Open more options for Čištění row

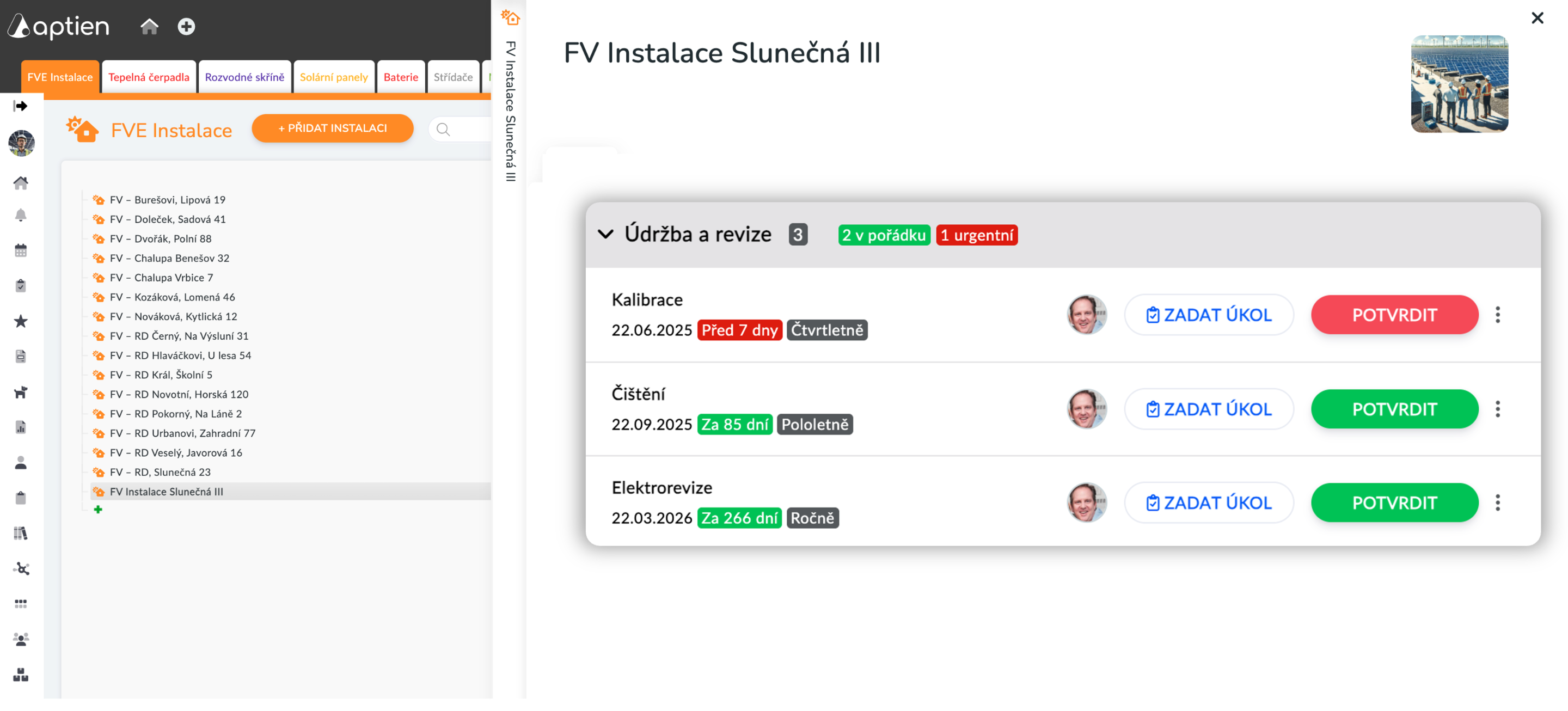tap(1497, 409)
